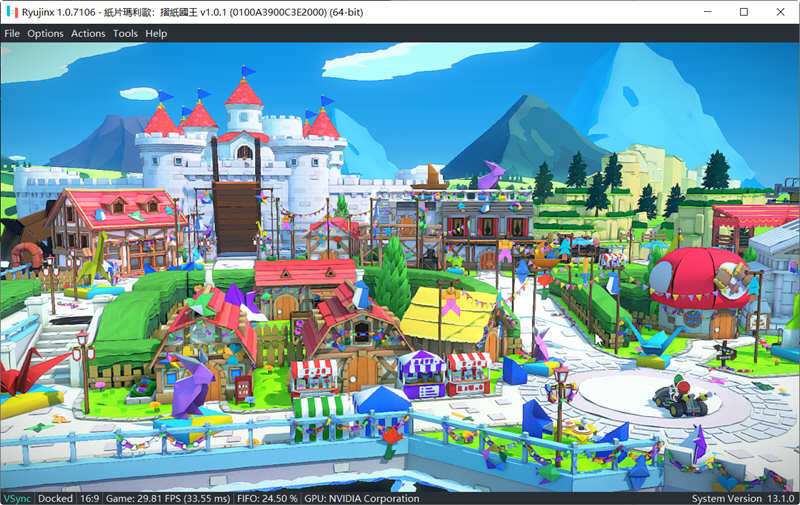800x505 pixels.
Task: Open the Options menu
Action: pos(45,34)
